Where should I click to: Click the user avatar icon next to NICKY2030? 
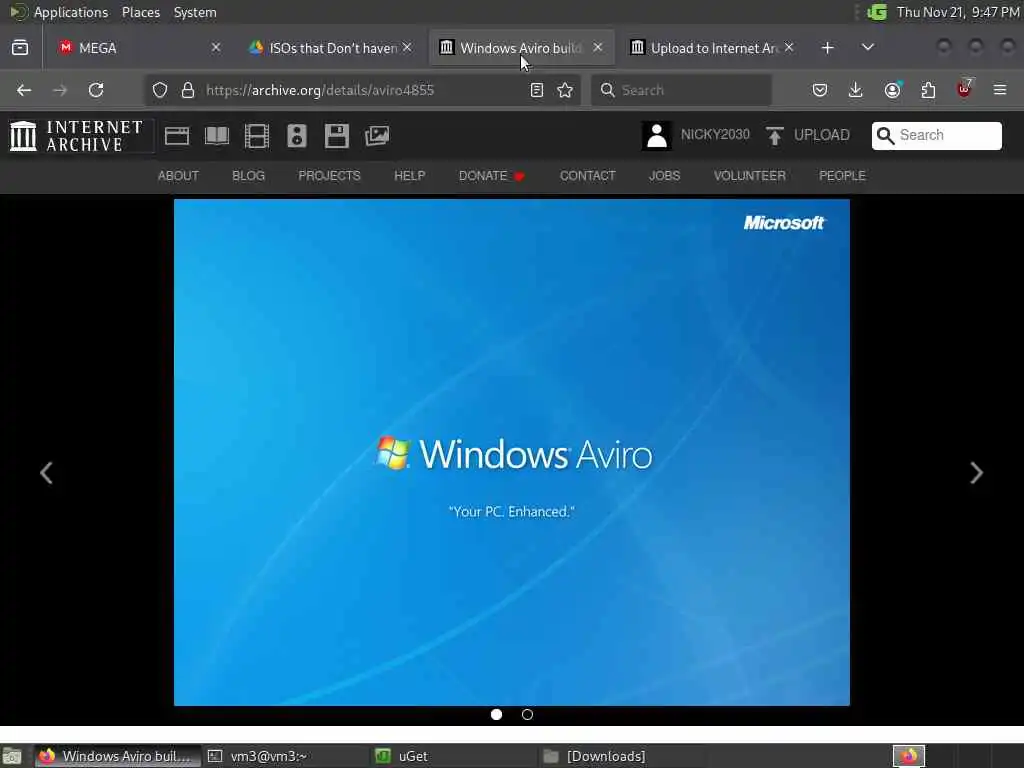pyautogui.click(x=656, y=136)
